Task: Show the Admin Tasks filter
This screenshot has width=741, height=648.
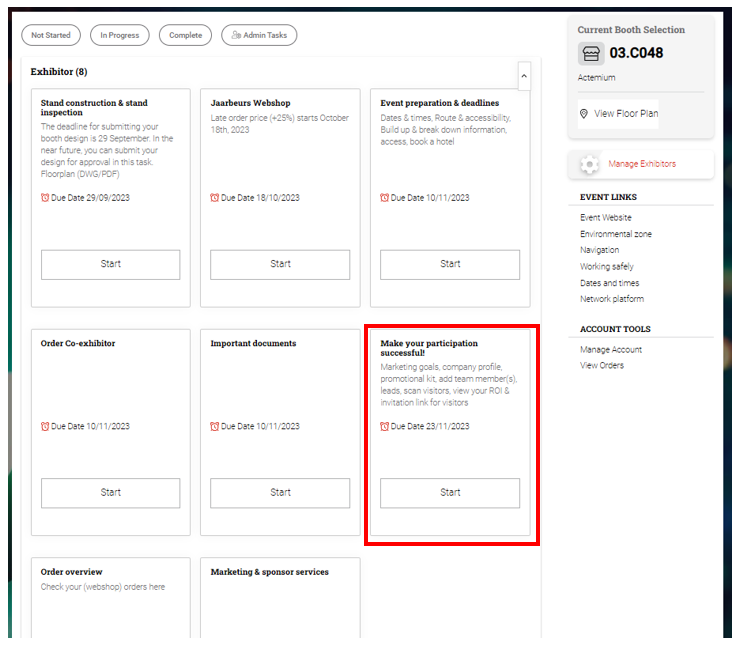Action: 259,35
